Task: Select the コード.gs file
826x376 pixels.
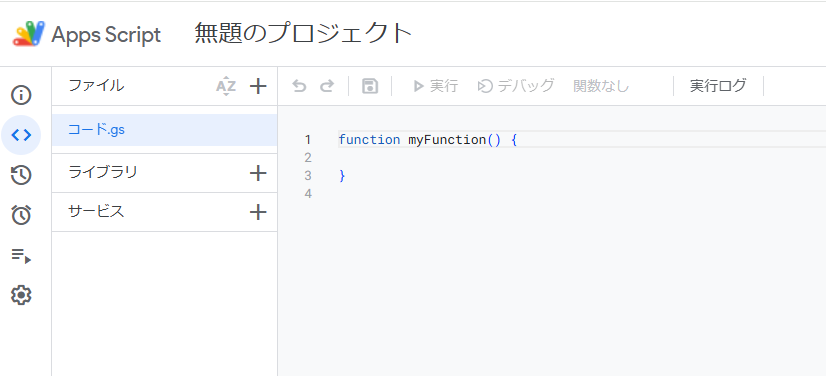Action: click(x=164, y=130)
